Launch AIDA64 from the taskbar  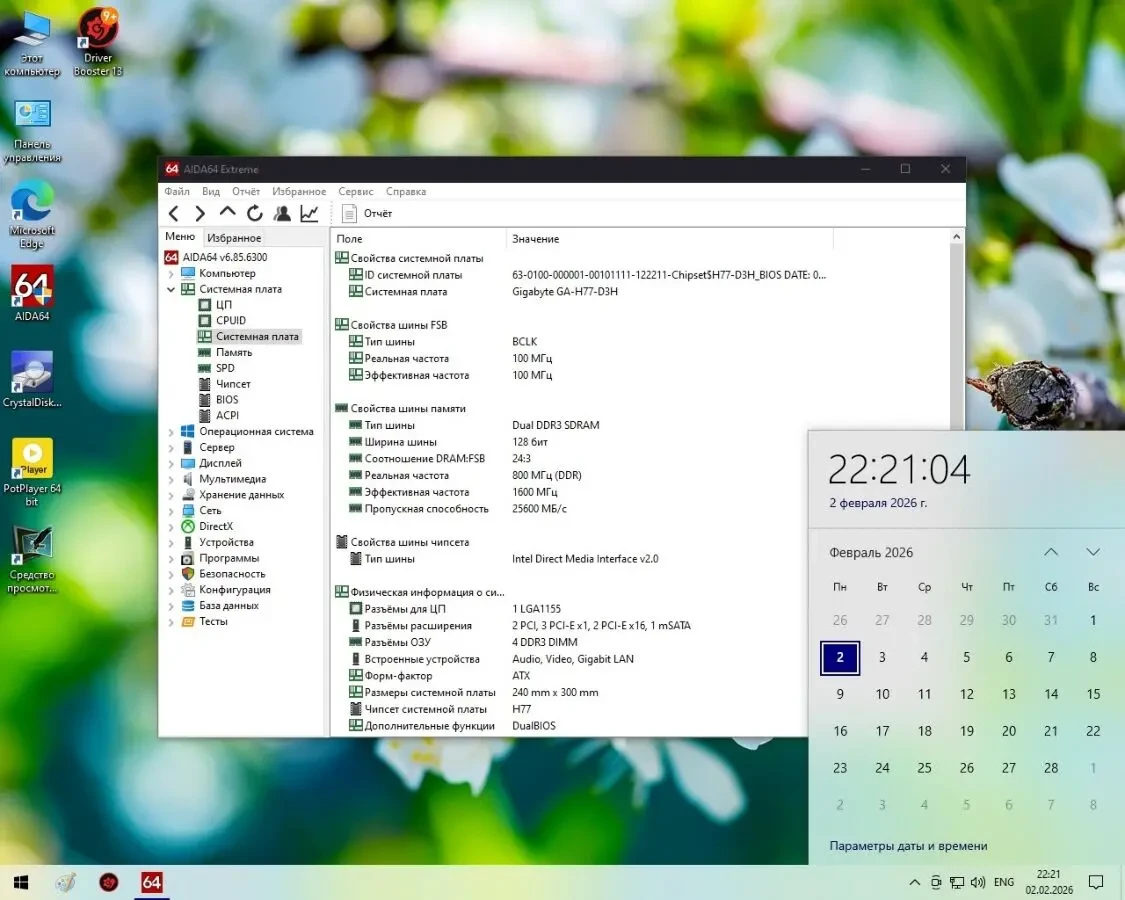151,882
